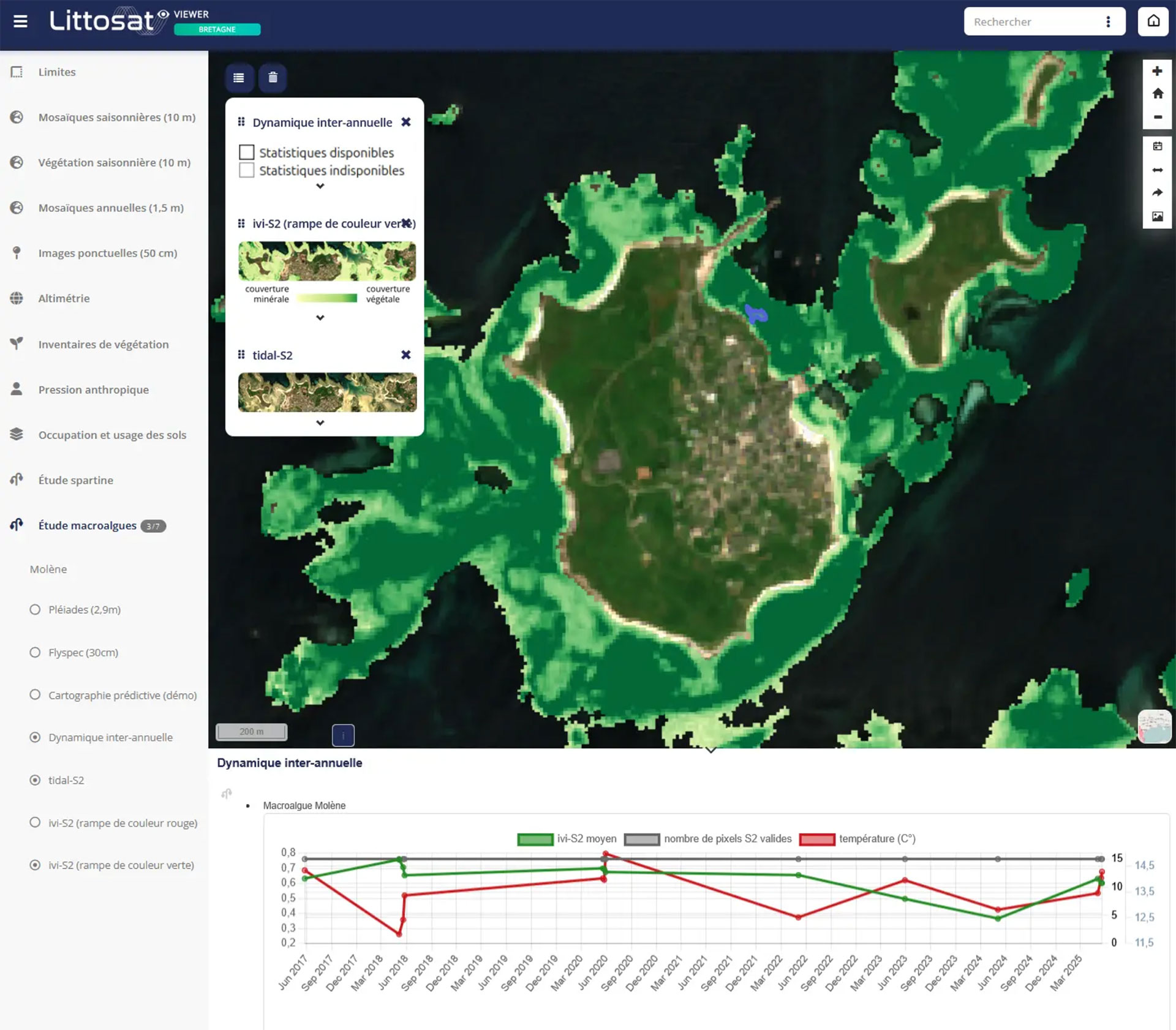Remove the tidal-S2 layer with X

pos(405,355)
